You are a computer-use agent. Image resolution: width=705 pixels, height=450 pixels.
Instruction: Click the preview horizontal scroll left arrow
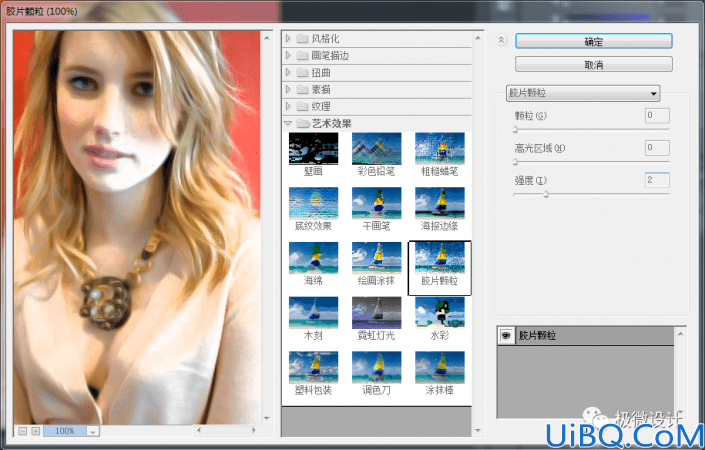tap(199, 431)
